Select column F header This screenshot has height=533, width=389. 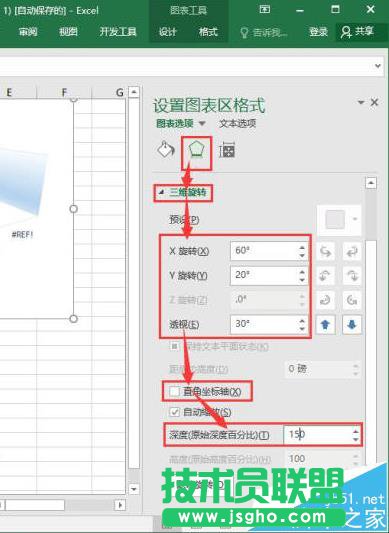coord(64,92)
